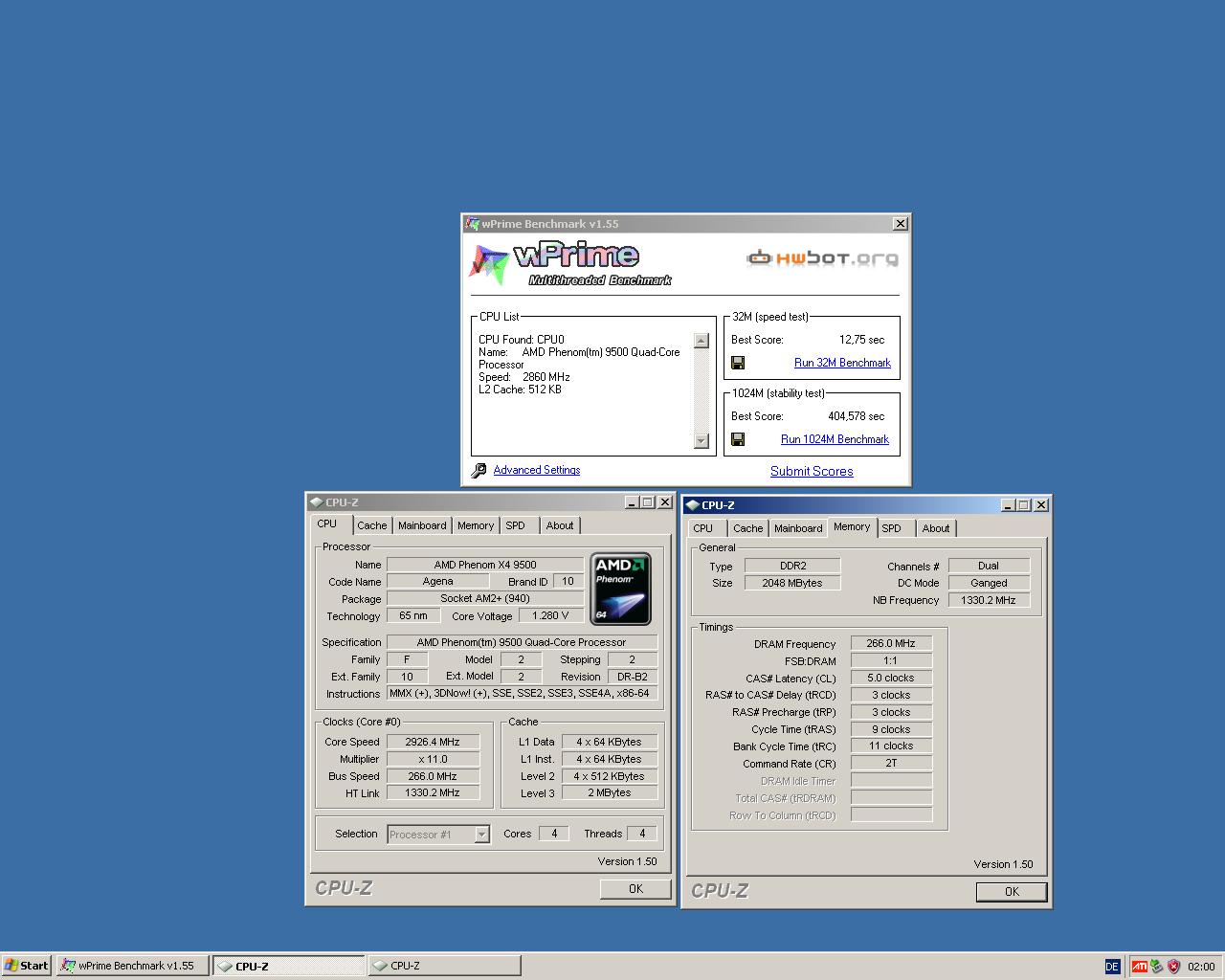The image size is (1225, 980).
Task: Open Advanced Settings link
Action: 537,470
